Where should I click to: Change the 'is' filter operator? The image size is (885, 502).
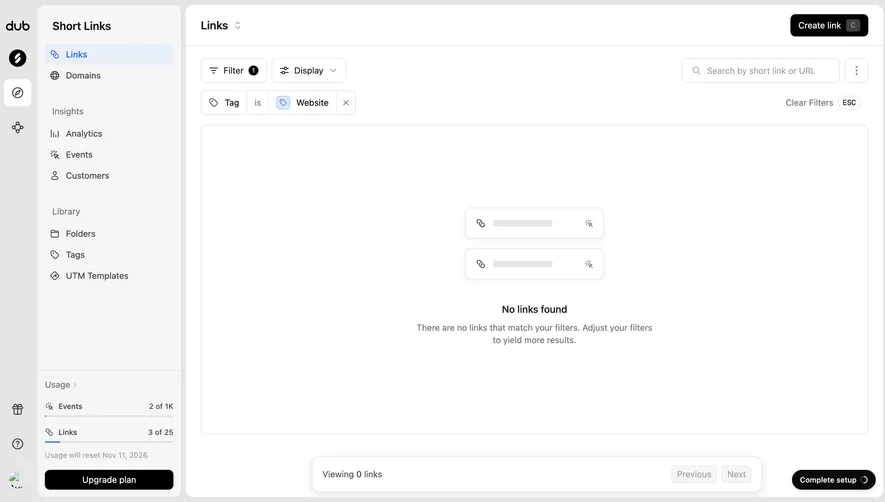(x=257, y=103)
